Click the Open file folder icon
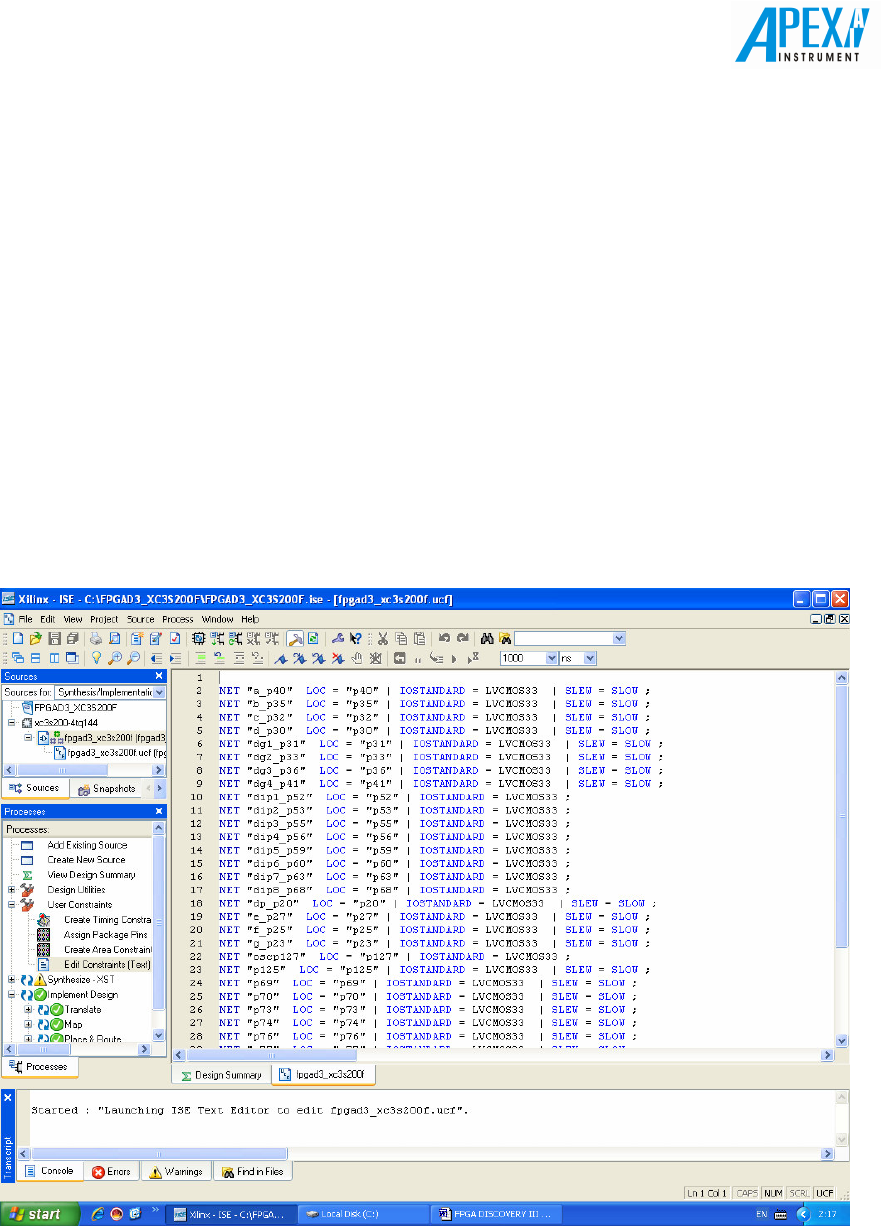The image size is (881, 1226). (36, 638)
